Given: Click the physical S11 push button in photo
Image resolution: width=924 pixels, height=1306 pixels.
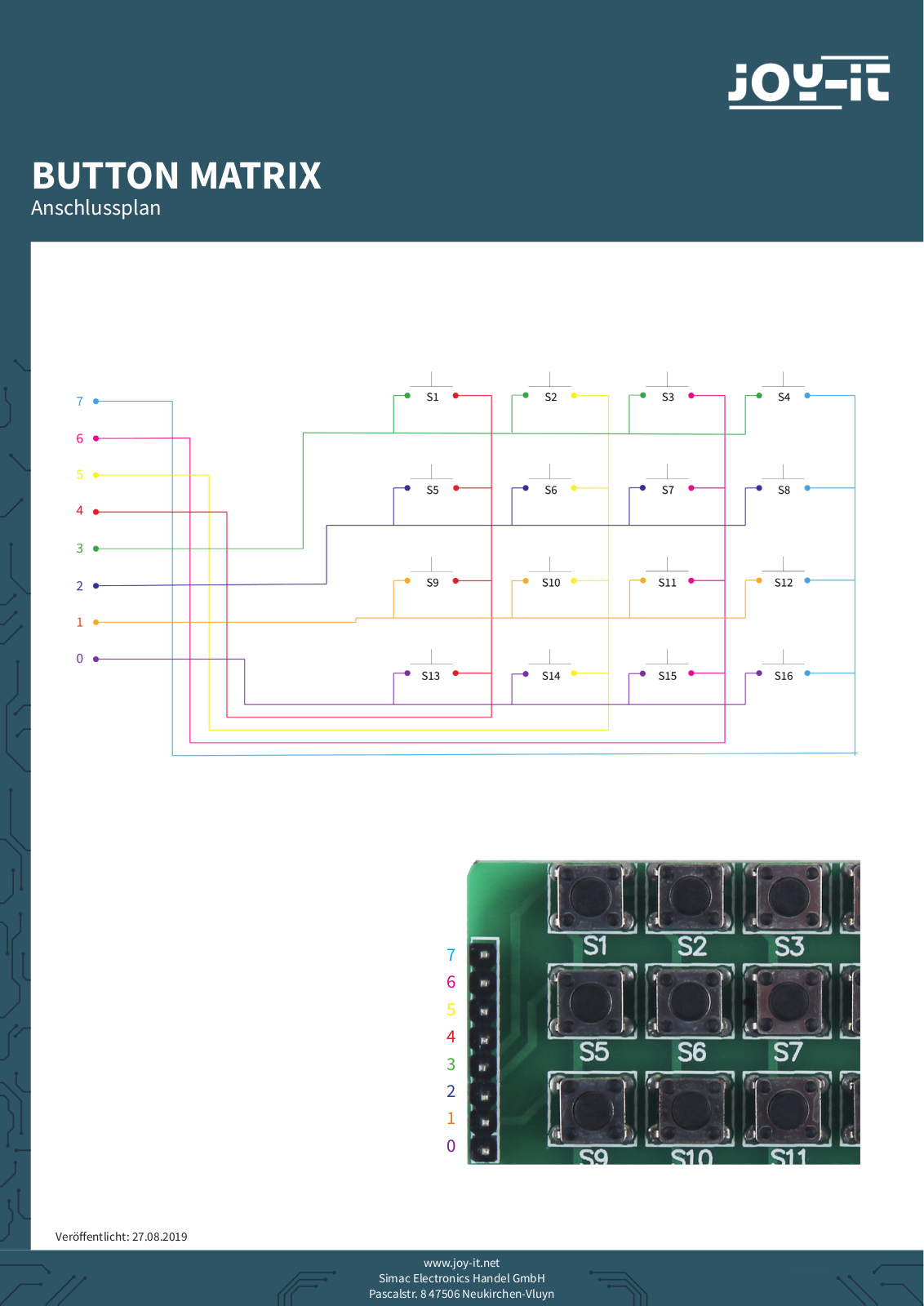Looking at the screenshot, I should [x=788, y=1108].
